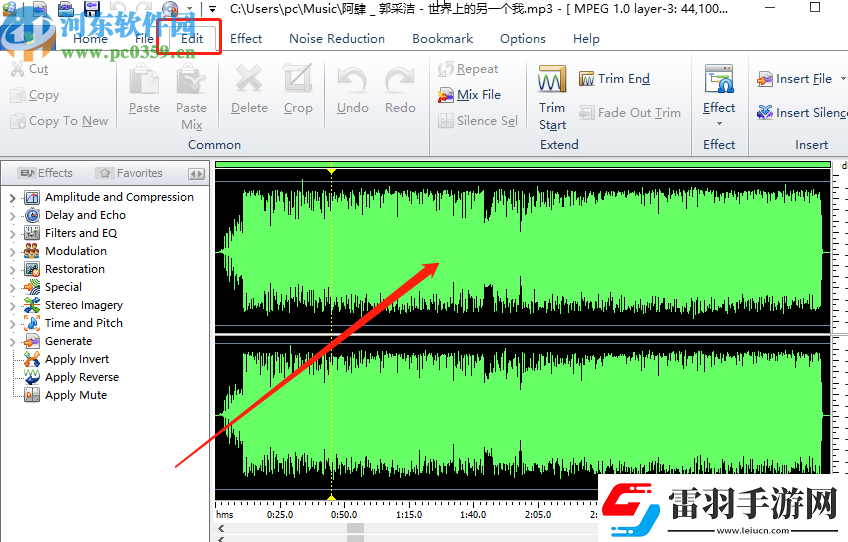Viewport: 848px width, 542px height.
Task: Open the Bookmark ribbon tab
Action: (442, 39)
